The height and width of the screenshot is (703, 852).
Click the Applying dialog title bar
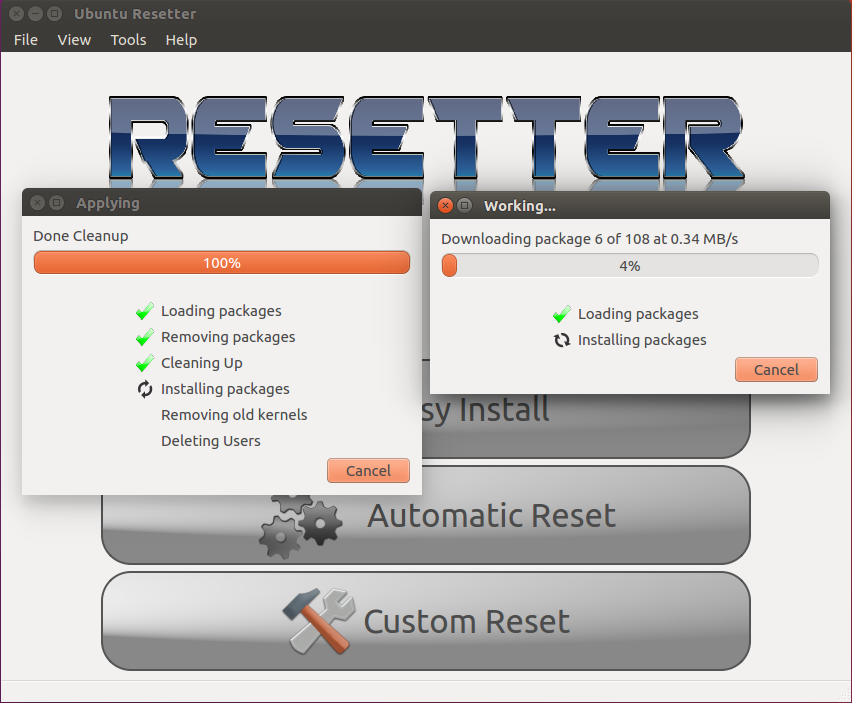click(x=222, y=203)
